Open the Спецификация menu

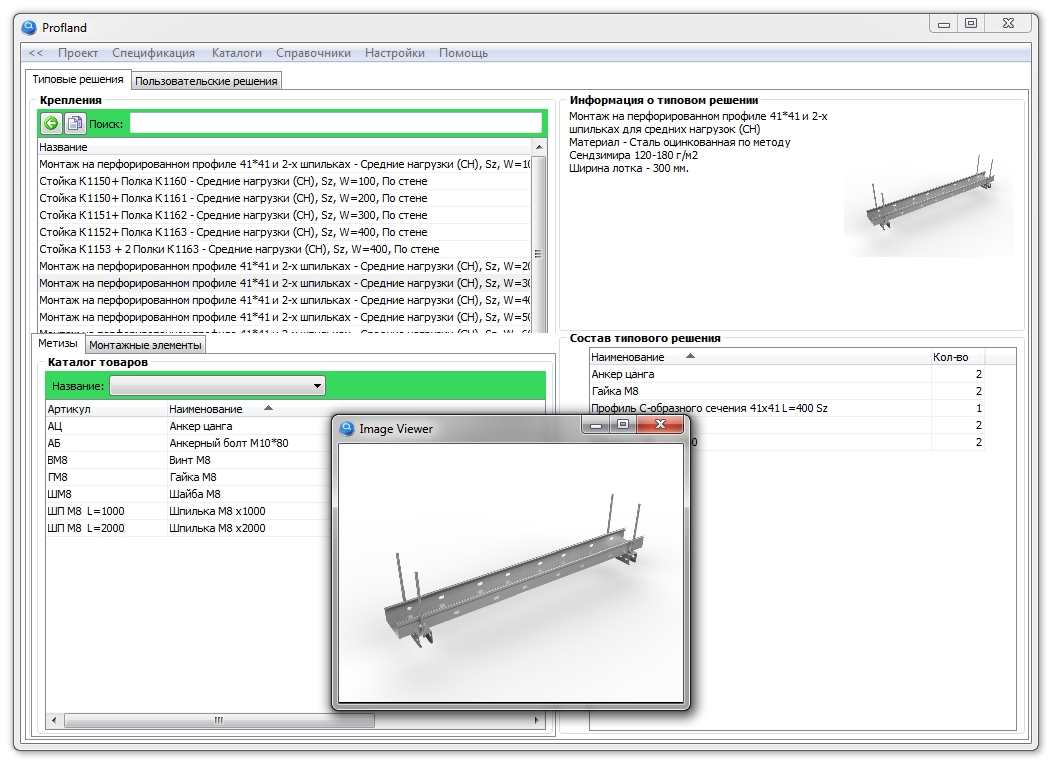coord(154,53)
